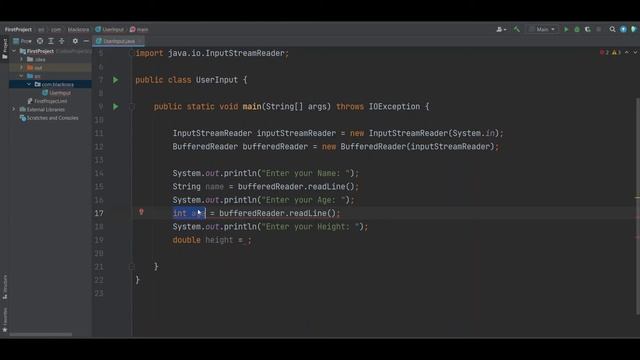Screen dimensions: 640x360
Task: Click the error bulb on line 17
Action: 141,212
